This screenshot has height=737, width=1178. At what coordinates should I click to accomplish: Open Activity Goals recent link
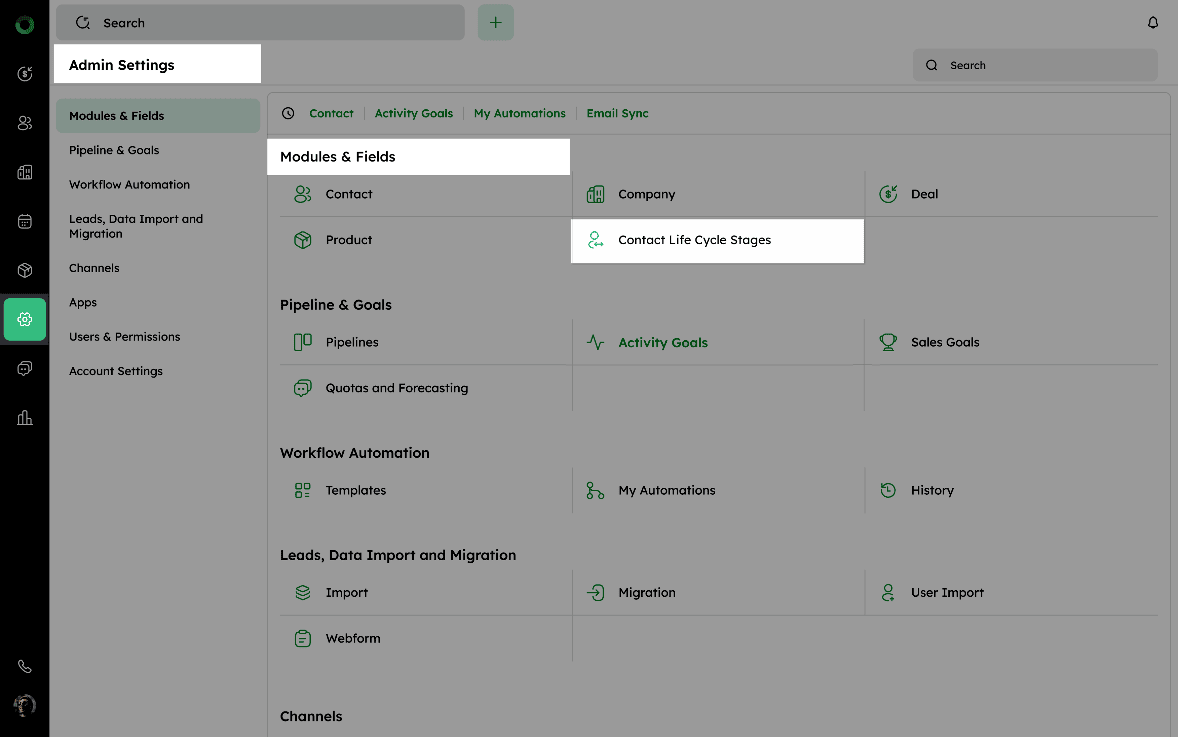[413, 114]
